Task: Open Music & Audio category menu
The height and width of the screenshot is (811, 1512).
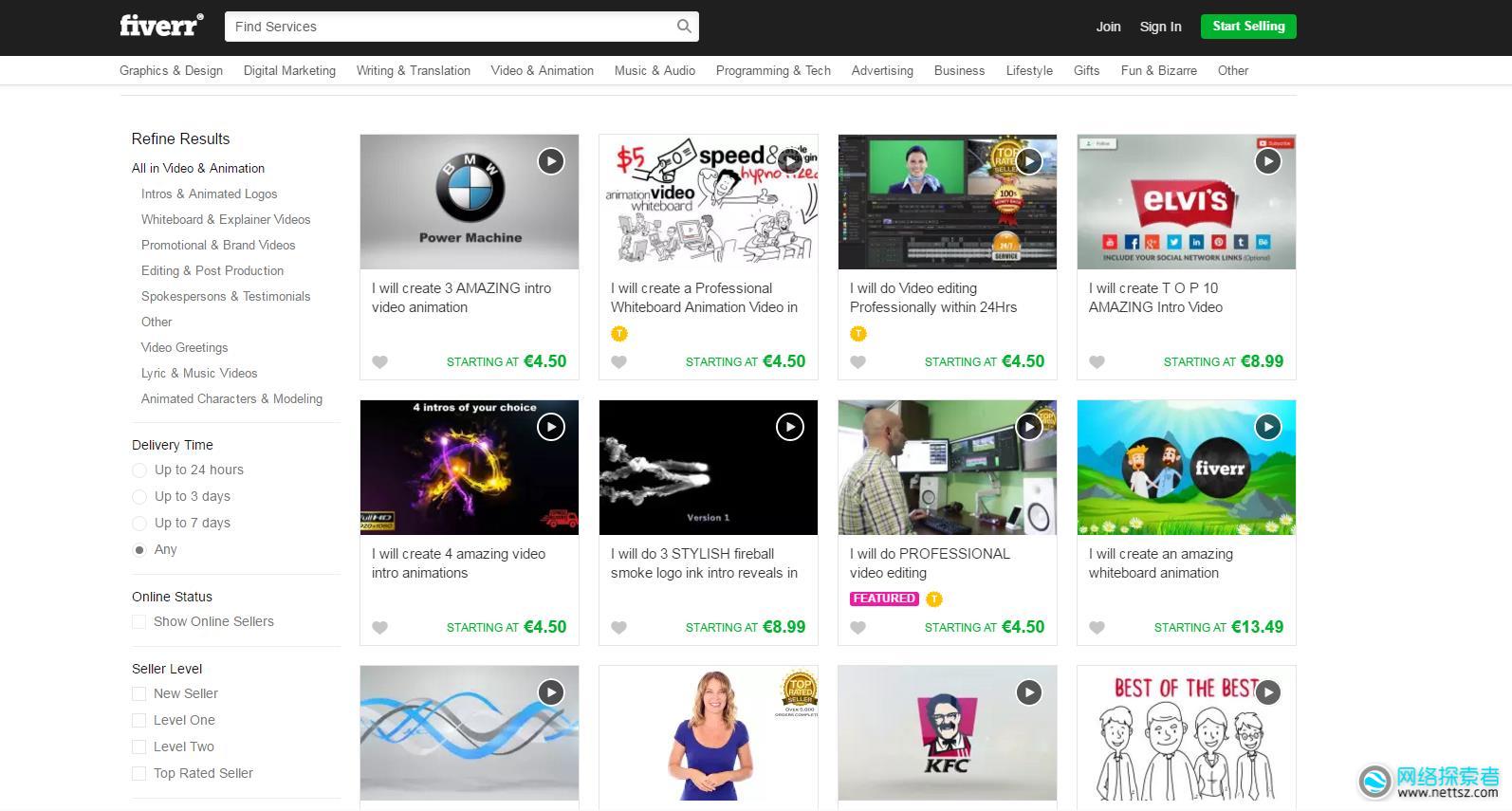Action: coord(655,70)
